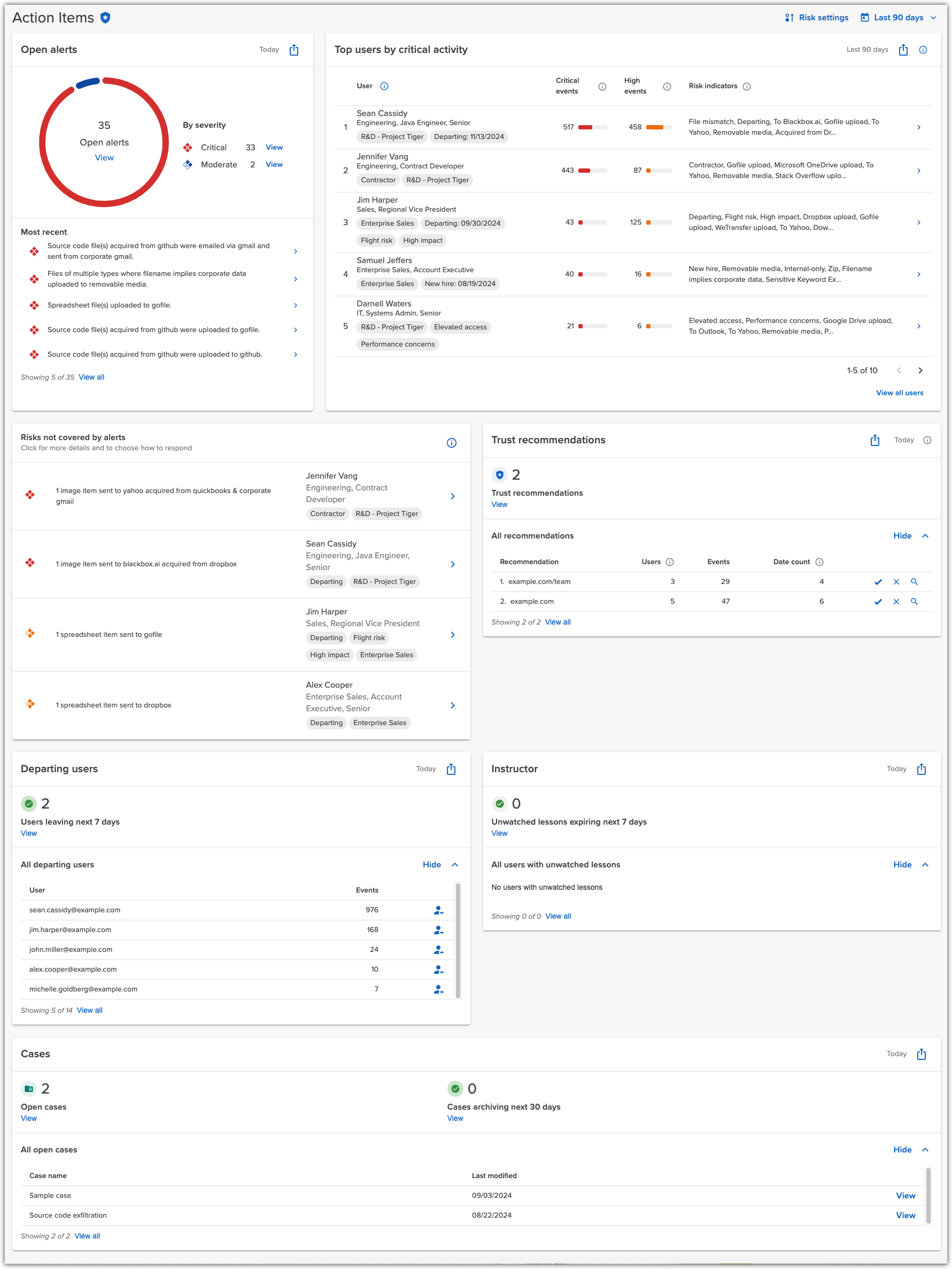The height and width of the screenshot is (1269, 952).
Task: Open the Last 90 days date range selector
Action: pos(898,17)
